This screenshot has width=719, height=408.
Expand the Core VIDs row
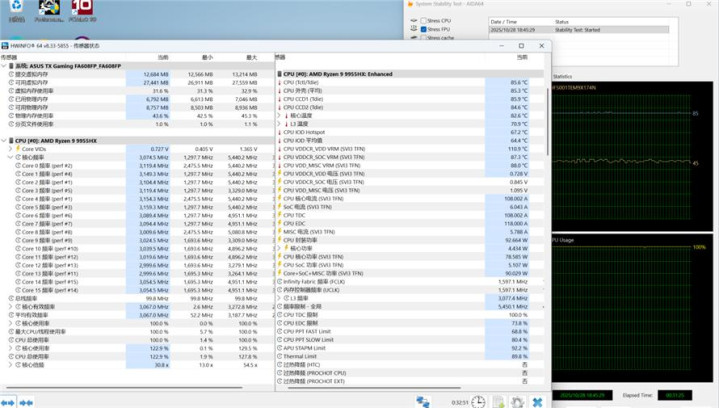pyautogui.click(x=12, y=148)
